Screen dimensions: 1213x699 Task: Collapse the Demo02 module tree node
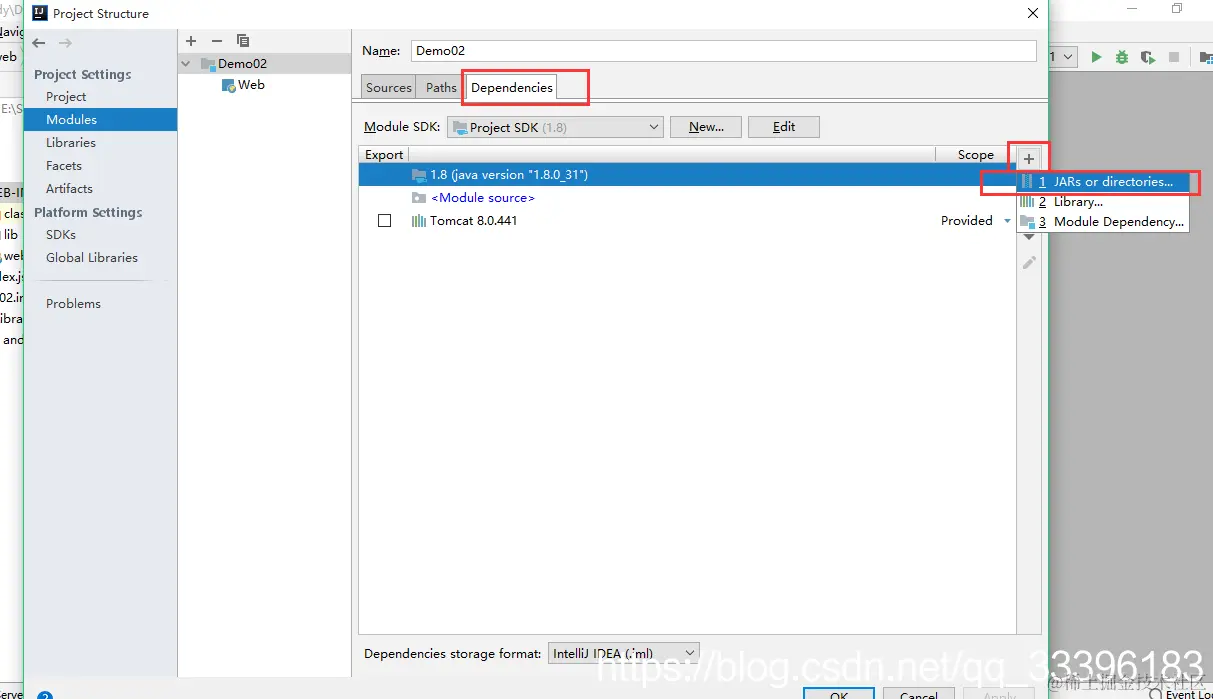185,64
